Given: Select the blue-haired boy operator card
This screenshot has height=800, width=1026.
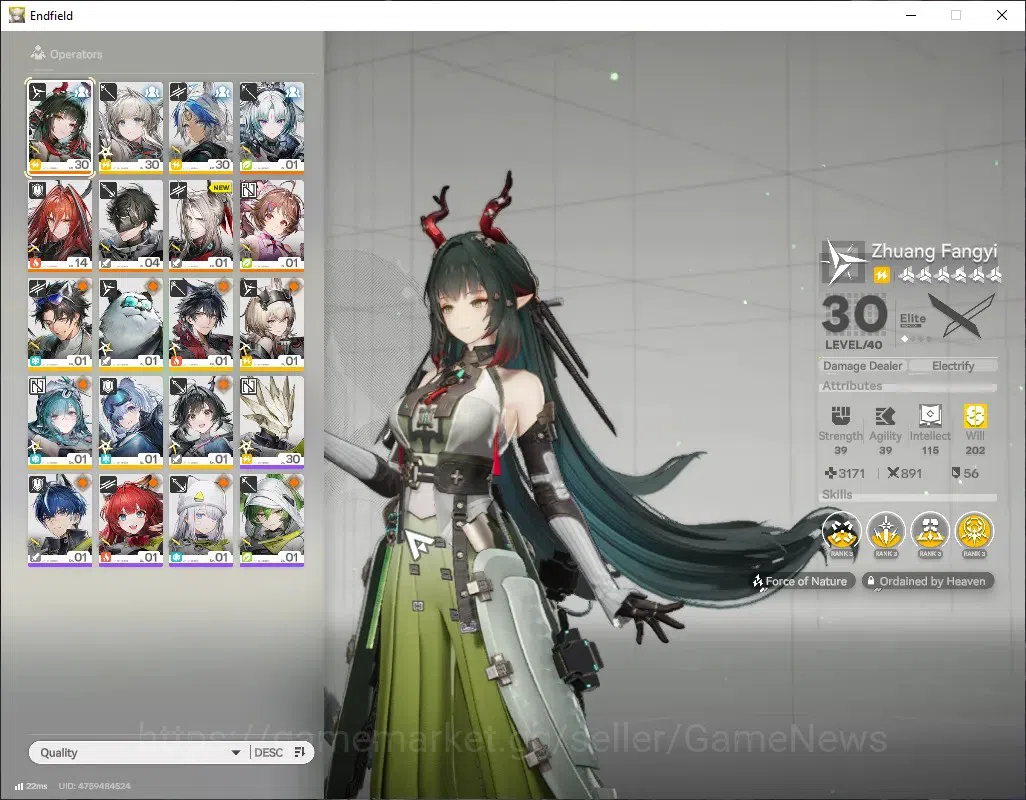Looking at the screenshot, I should (x=60, y=520).
